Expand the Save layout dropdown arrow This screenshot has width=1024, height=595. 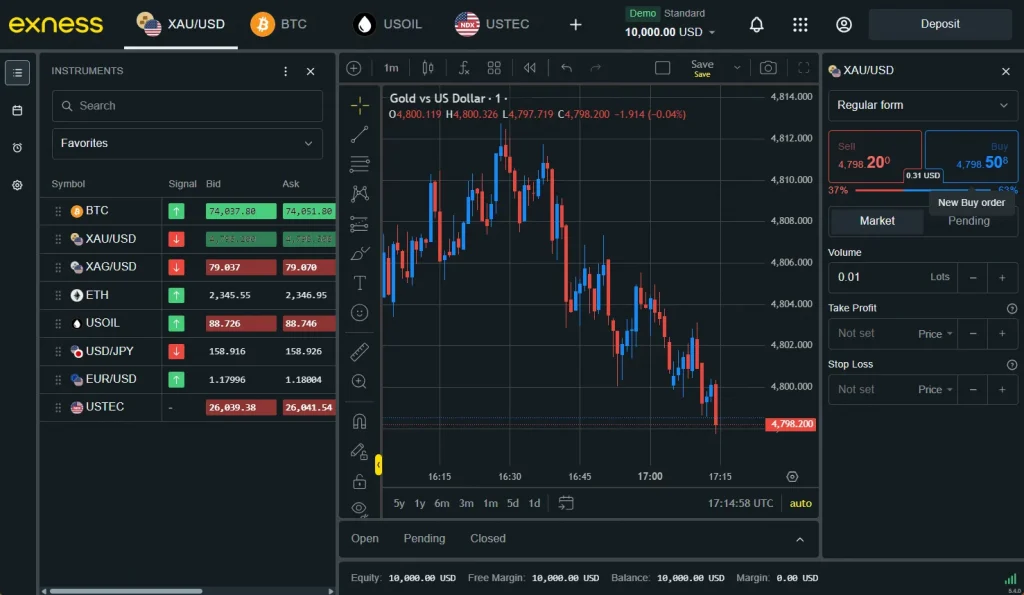[x=737, y=68]
